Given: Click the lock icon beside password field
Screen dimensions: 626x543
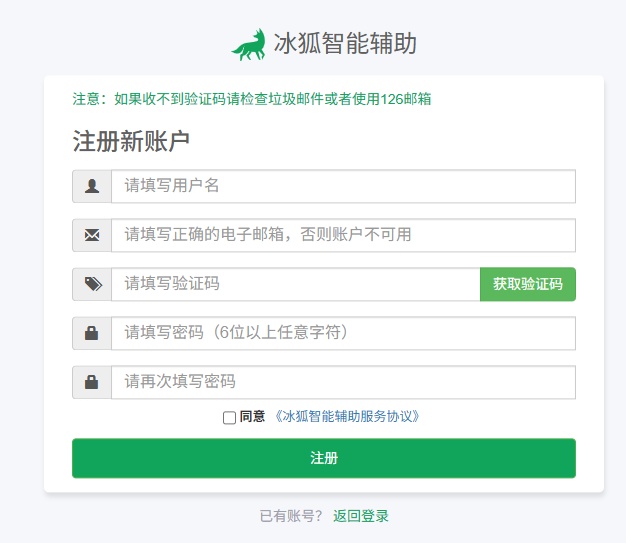Looking at the screenshot, I should [91, 333].
